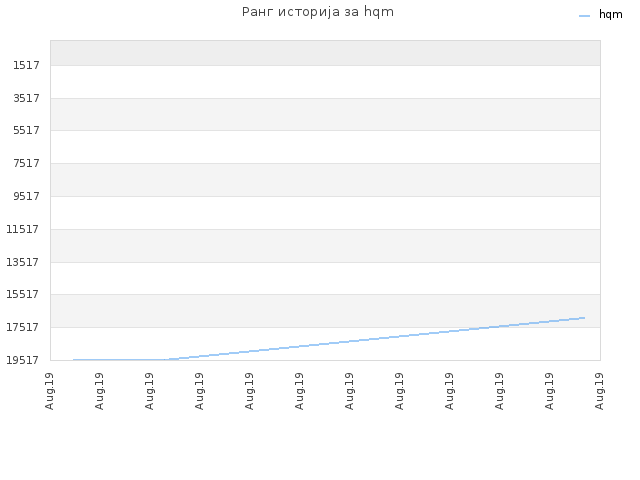Image resolution: width=640 pixels, height=480 pixels.
Task: Click the hqm line crossing the 17517 gridline
Action: 495,327
